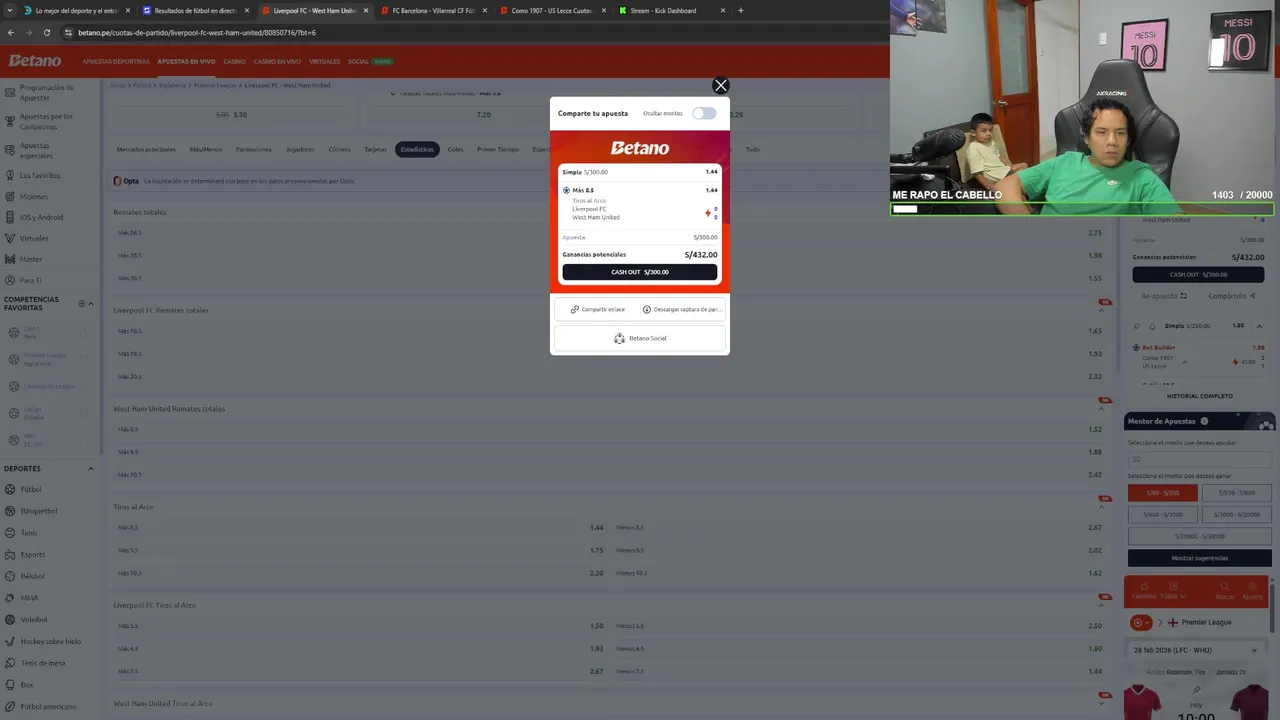
Task: Open Betano Social from the dialog
Action: [640, 338]
